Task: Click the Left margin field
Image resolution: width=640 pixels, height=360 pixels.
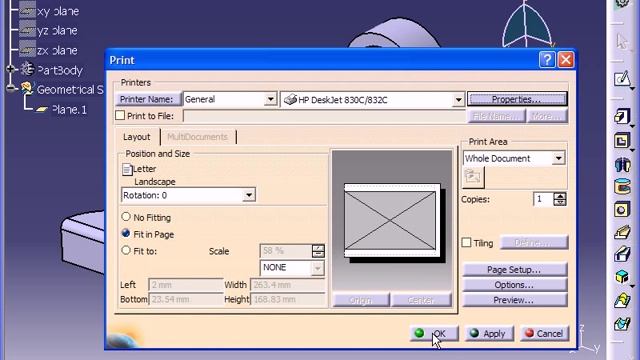Action: click(185, 284)
